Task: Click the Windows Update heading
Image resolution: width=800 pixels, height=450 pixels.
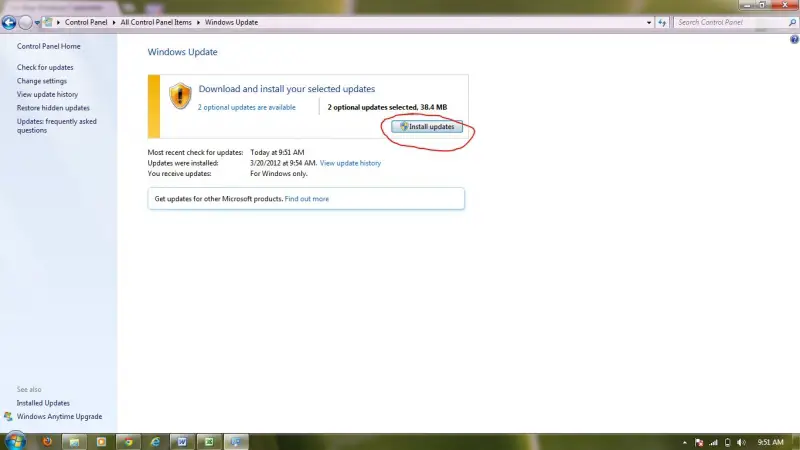Action: [183, 52]
